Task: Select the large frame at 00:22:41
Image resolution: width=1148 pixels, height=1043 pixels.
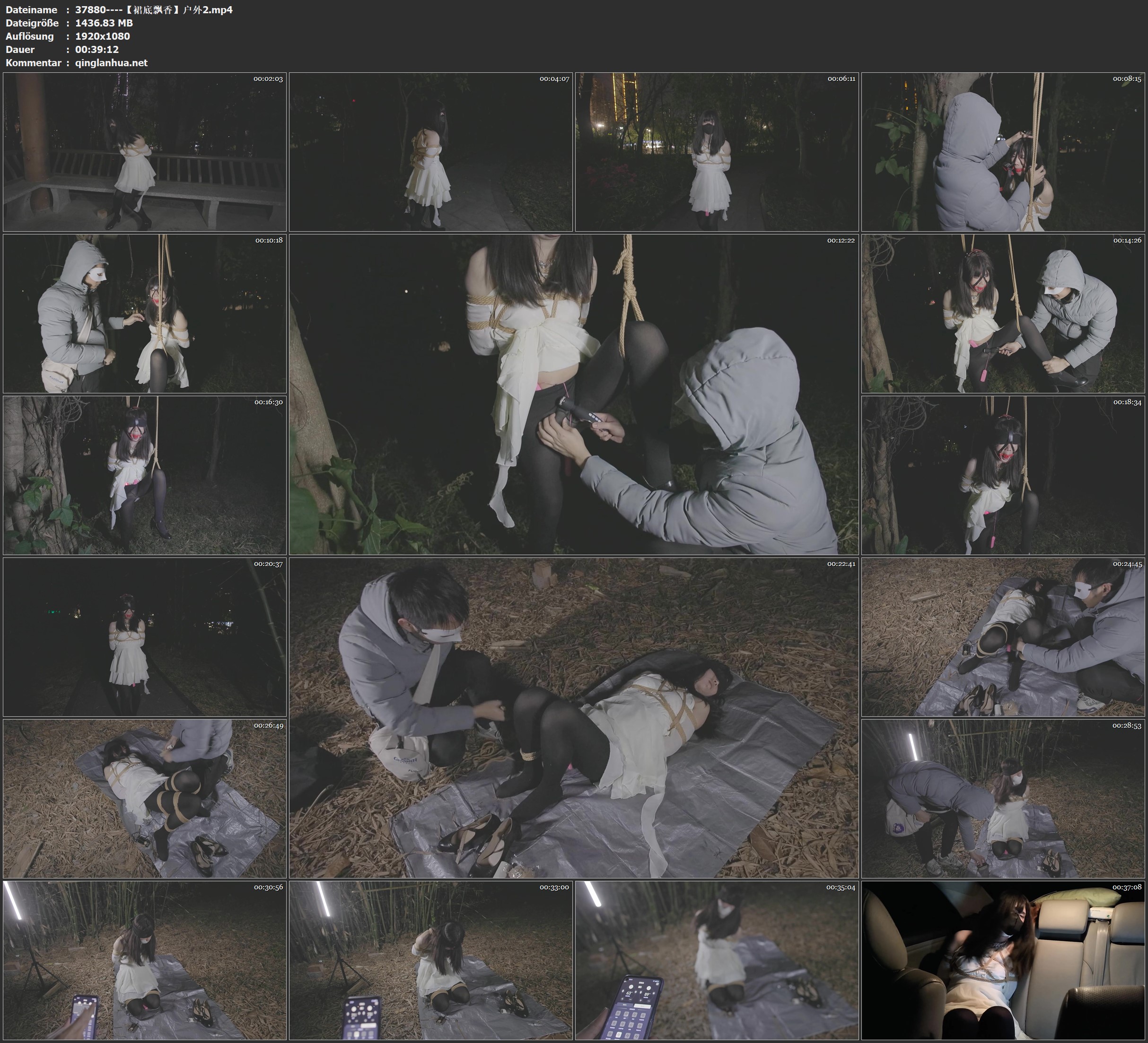Action: tap(573, 718)
